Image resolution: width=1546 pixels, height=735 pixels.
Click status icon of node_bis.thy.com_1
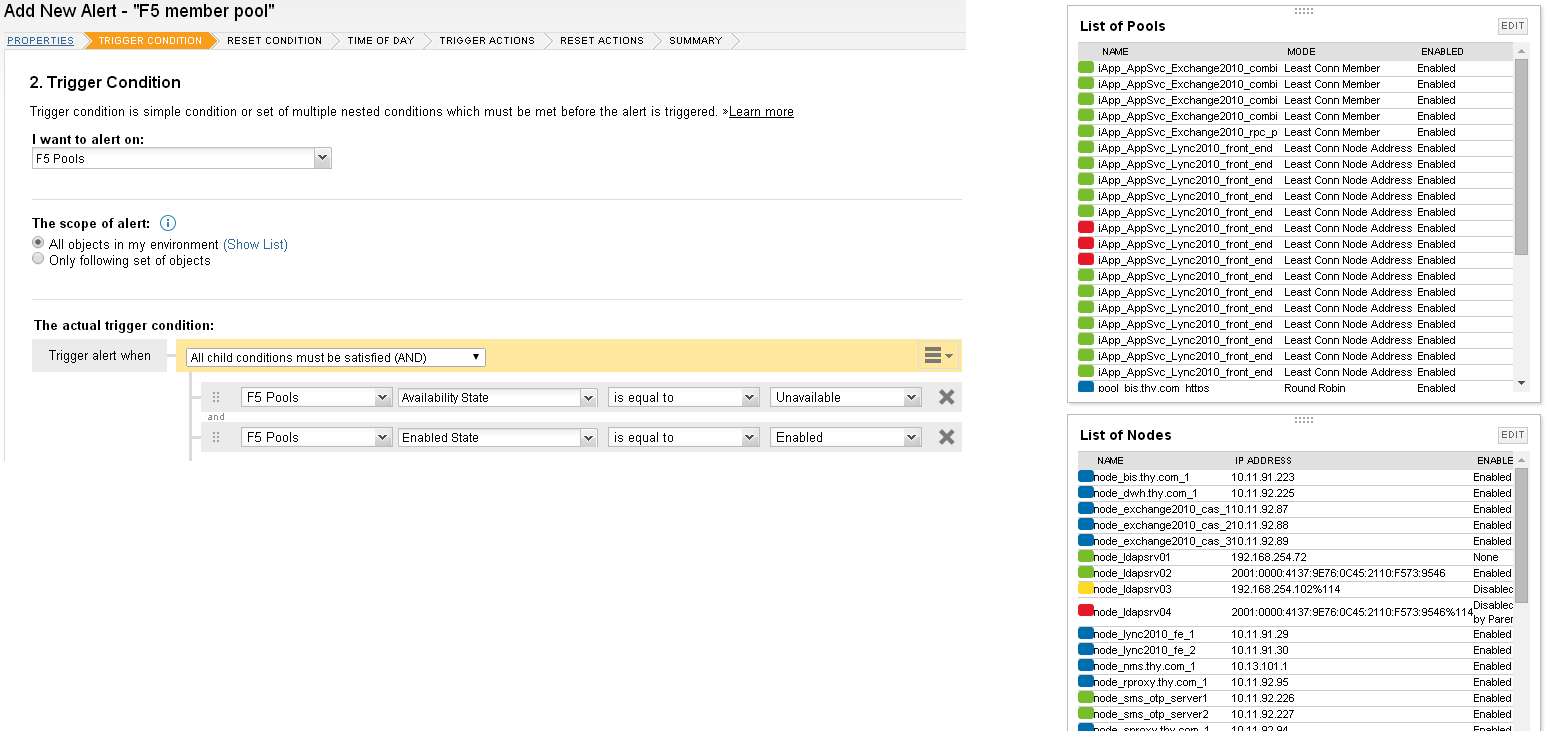1086,477
